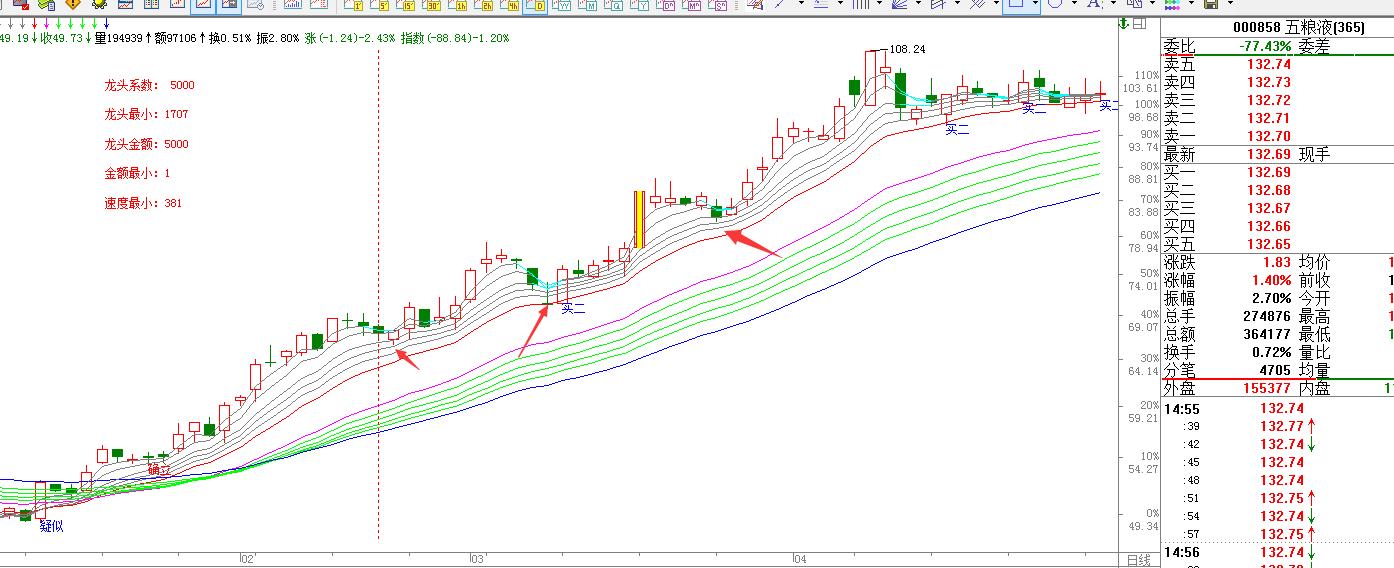Image resolution: width=1394 pixels, height=568 pixels.
Task: Click the window layout icon beside anchor
Action: tap(1141, 23)
